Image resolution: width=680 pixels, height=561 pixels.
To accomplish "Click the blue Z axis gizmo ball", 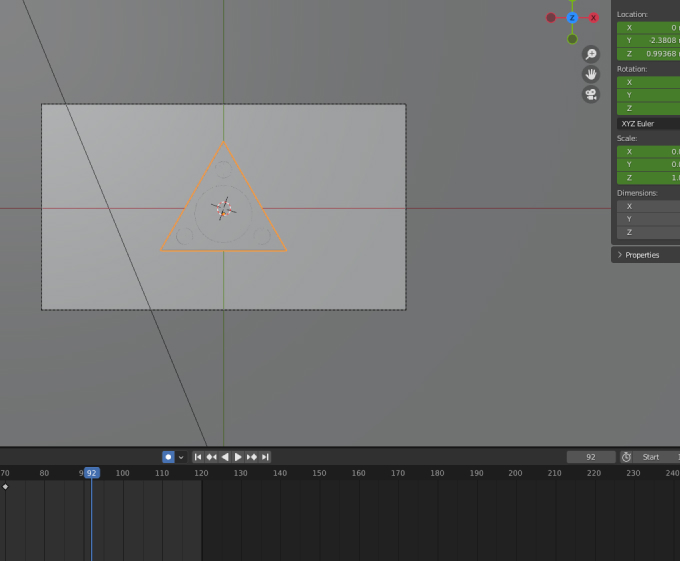I will [572, 18].
